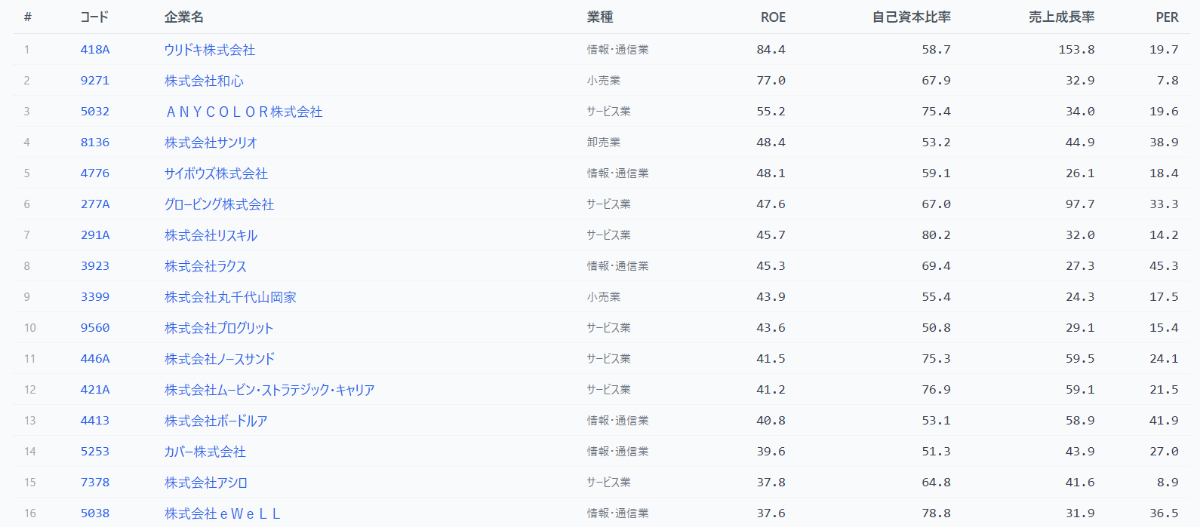Open stock code link 5038

coord(95,514)
